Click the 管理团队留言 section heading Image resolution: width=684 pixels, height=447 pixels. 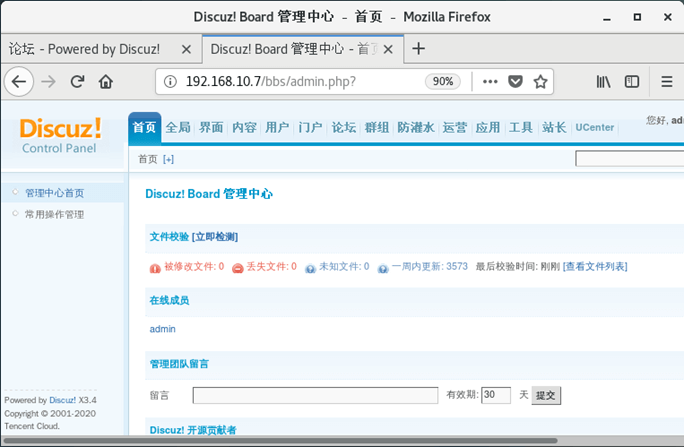pyautogui.click(x=179, y=364)
